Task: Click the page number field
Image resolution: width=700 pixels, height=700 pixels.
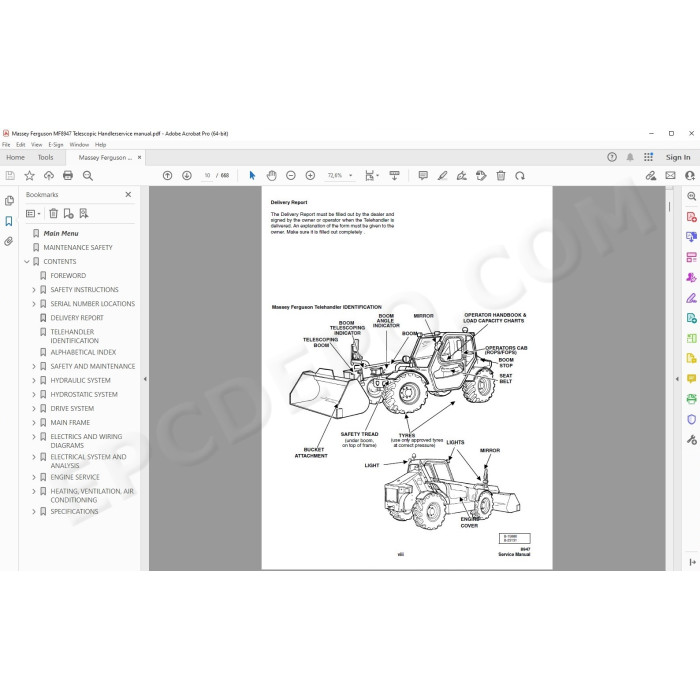Action: (x=207, y=175)
